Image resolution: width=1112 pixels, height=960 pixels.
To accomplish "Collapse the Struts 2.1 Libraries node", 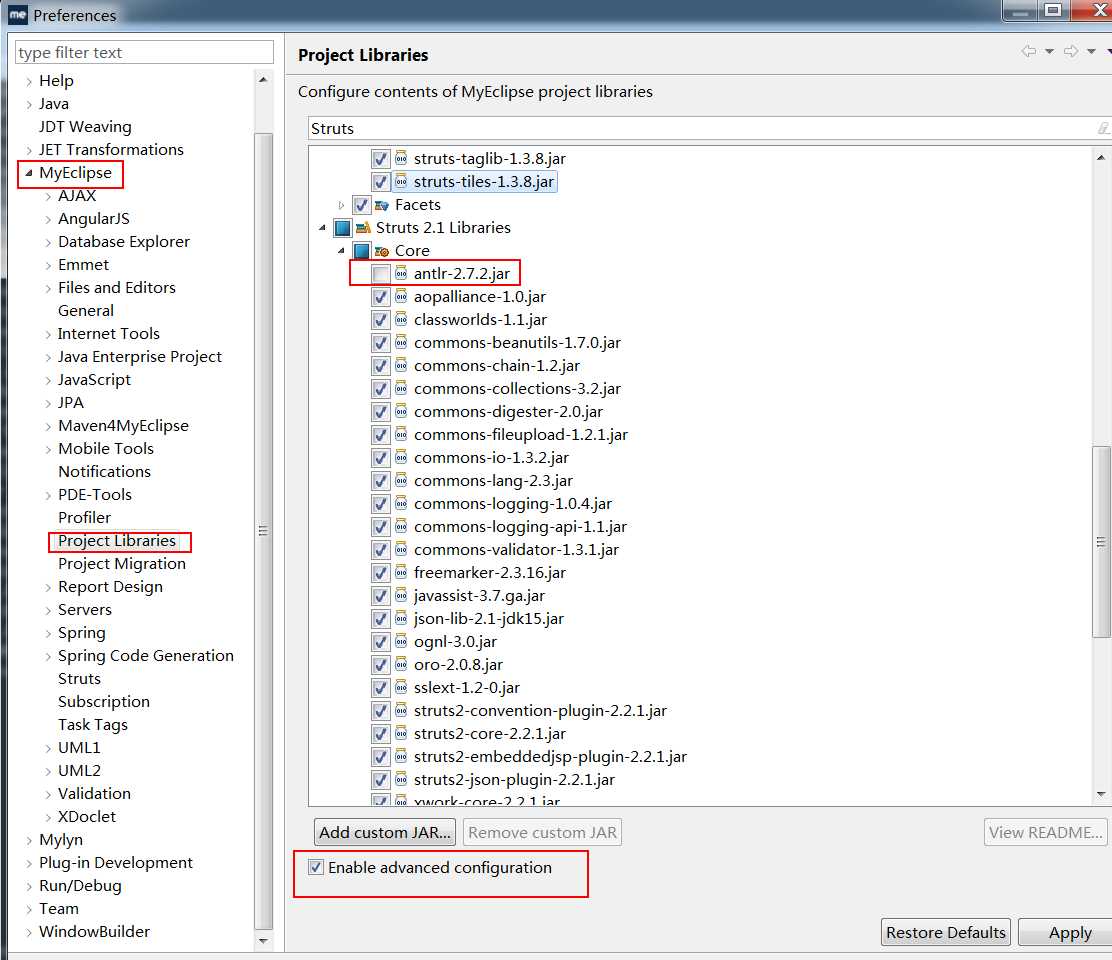I will pyautogui.click(x=322, y=228).
